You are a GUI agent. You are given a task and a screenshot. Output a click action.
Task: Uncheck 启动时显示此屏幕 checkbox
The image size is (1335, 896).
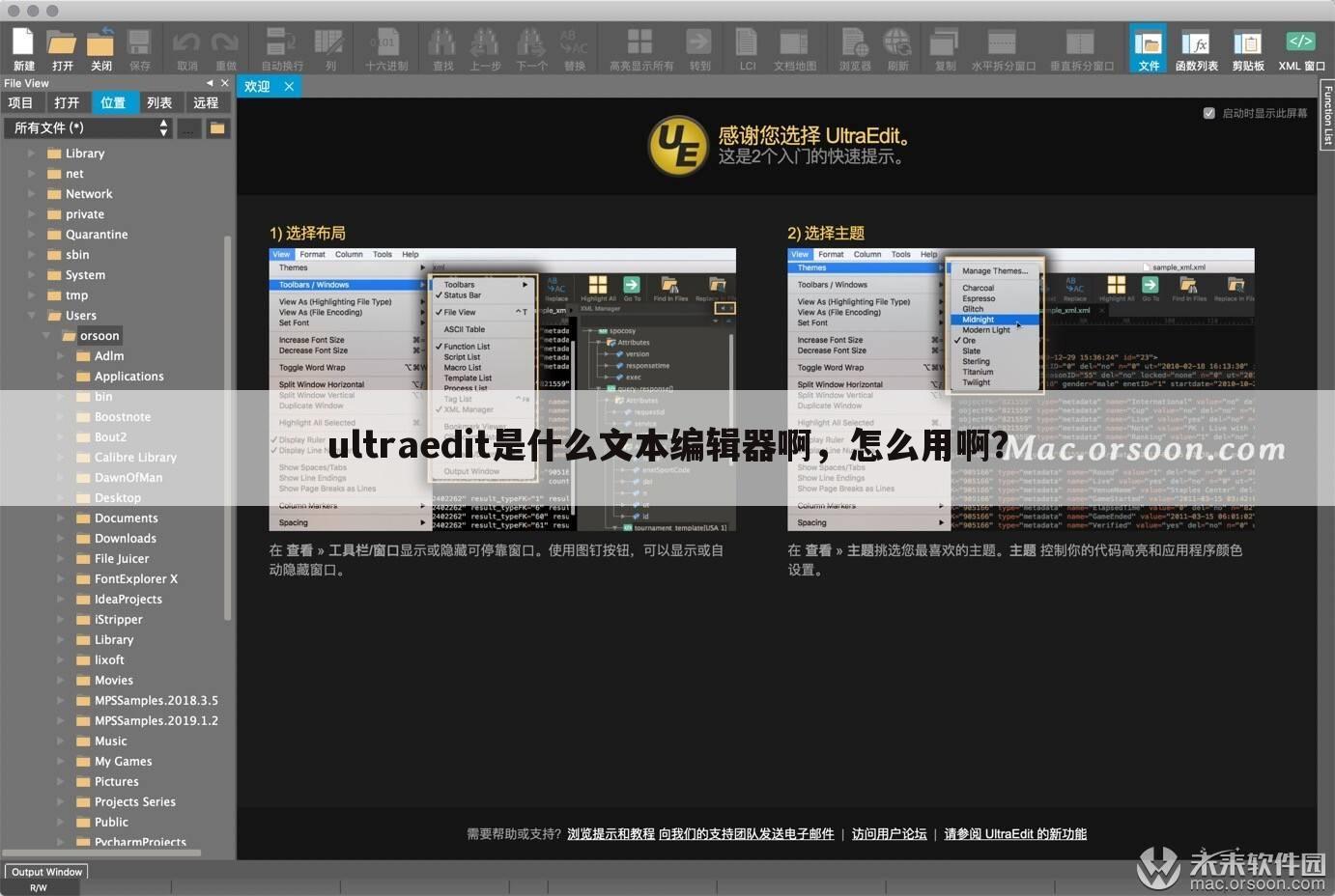(x=1208, y=113)
